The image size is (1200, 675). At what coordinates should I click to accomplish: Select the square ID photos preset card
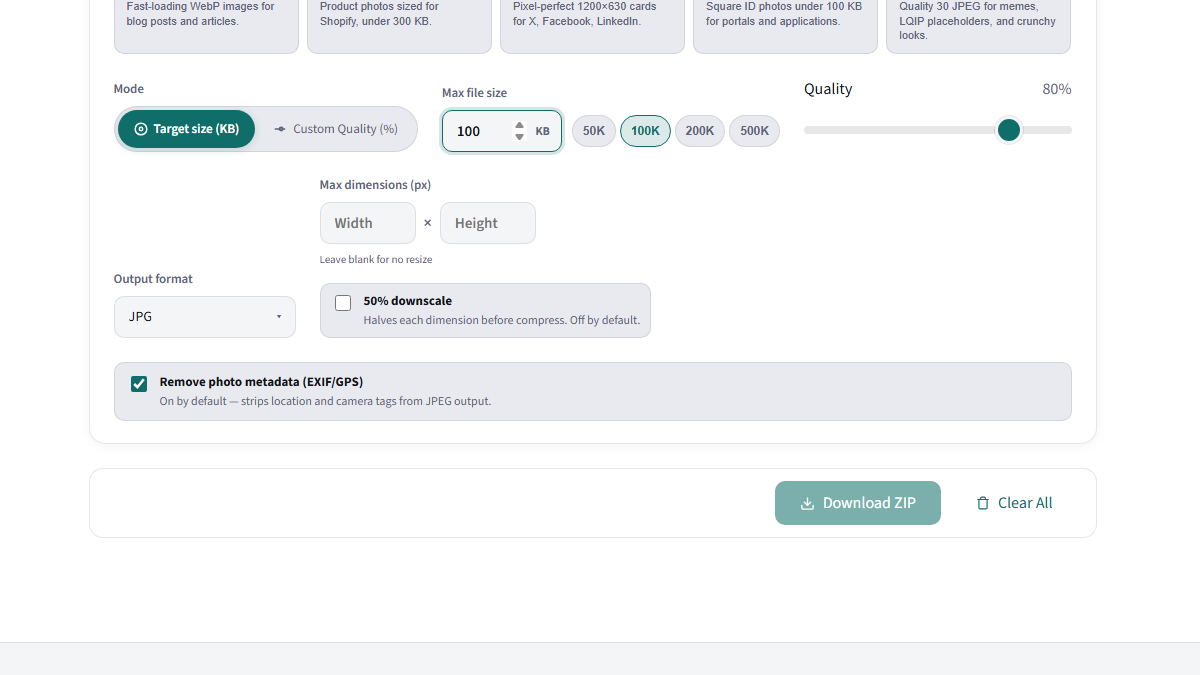click(x=785, y=26)
